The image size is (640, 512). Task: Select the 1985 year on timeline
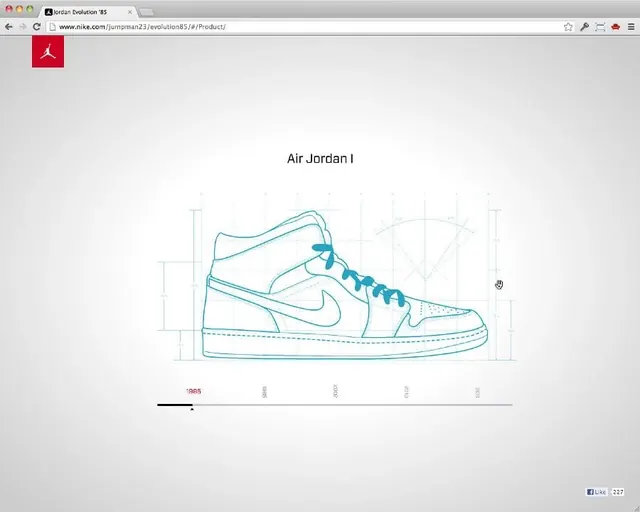point(193,391)
